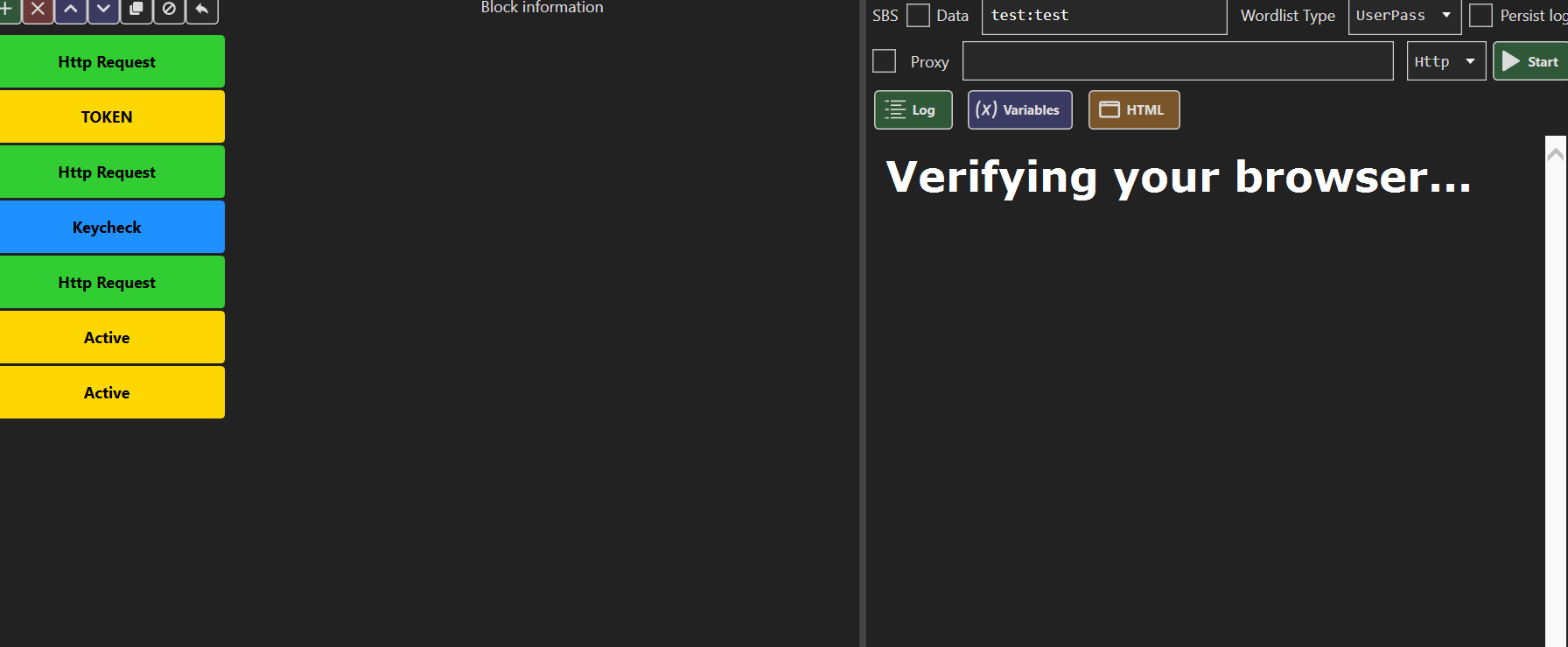Select the first Http Request block
This screenshot has width=1568, height=647.
pos(112,61)
